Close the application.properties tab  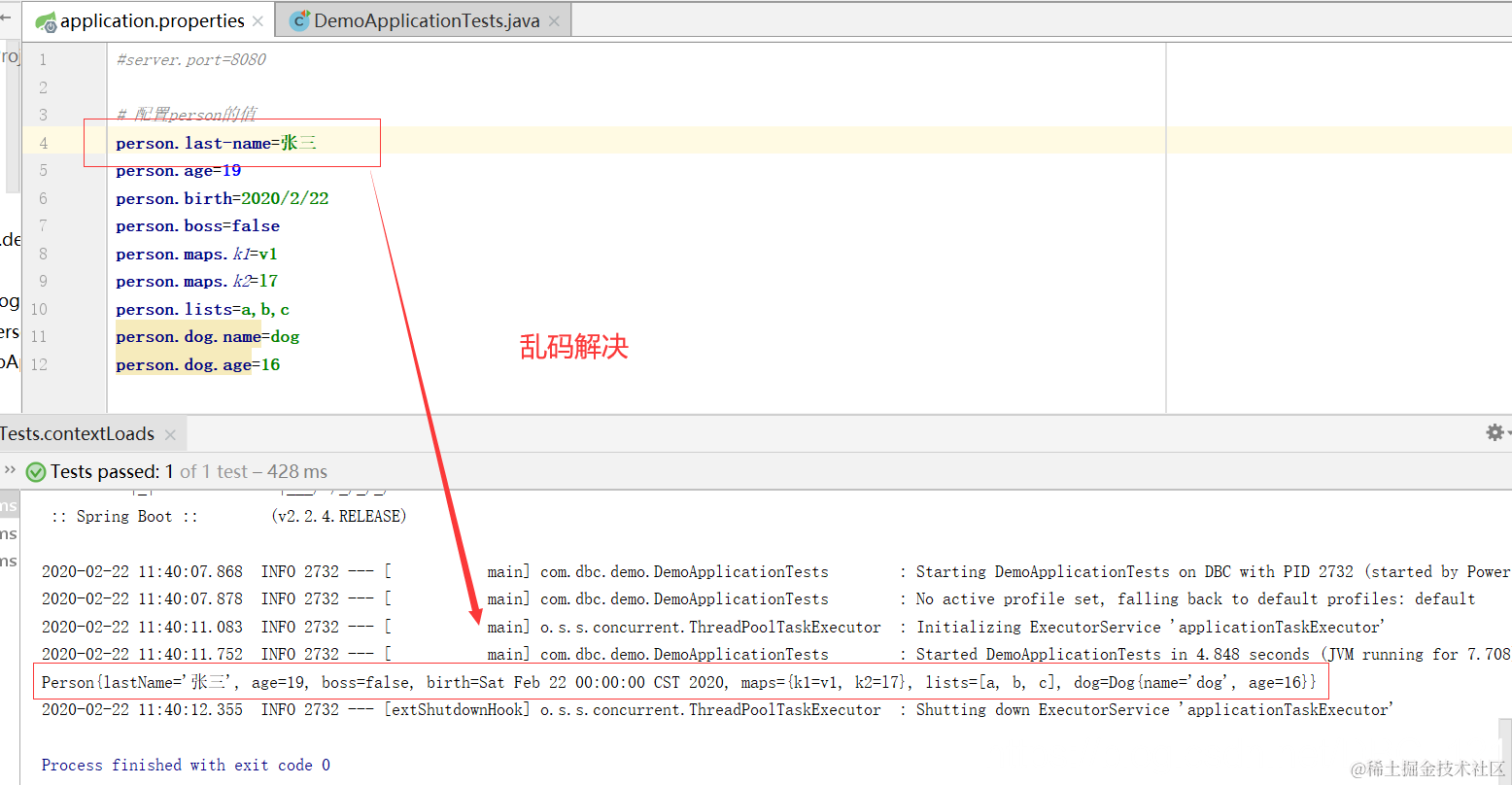tap(258, 21)
